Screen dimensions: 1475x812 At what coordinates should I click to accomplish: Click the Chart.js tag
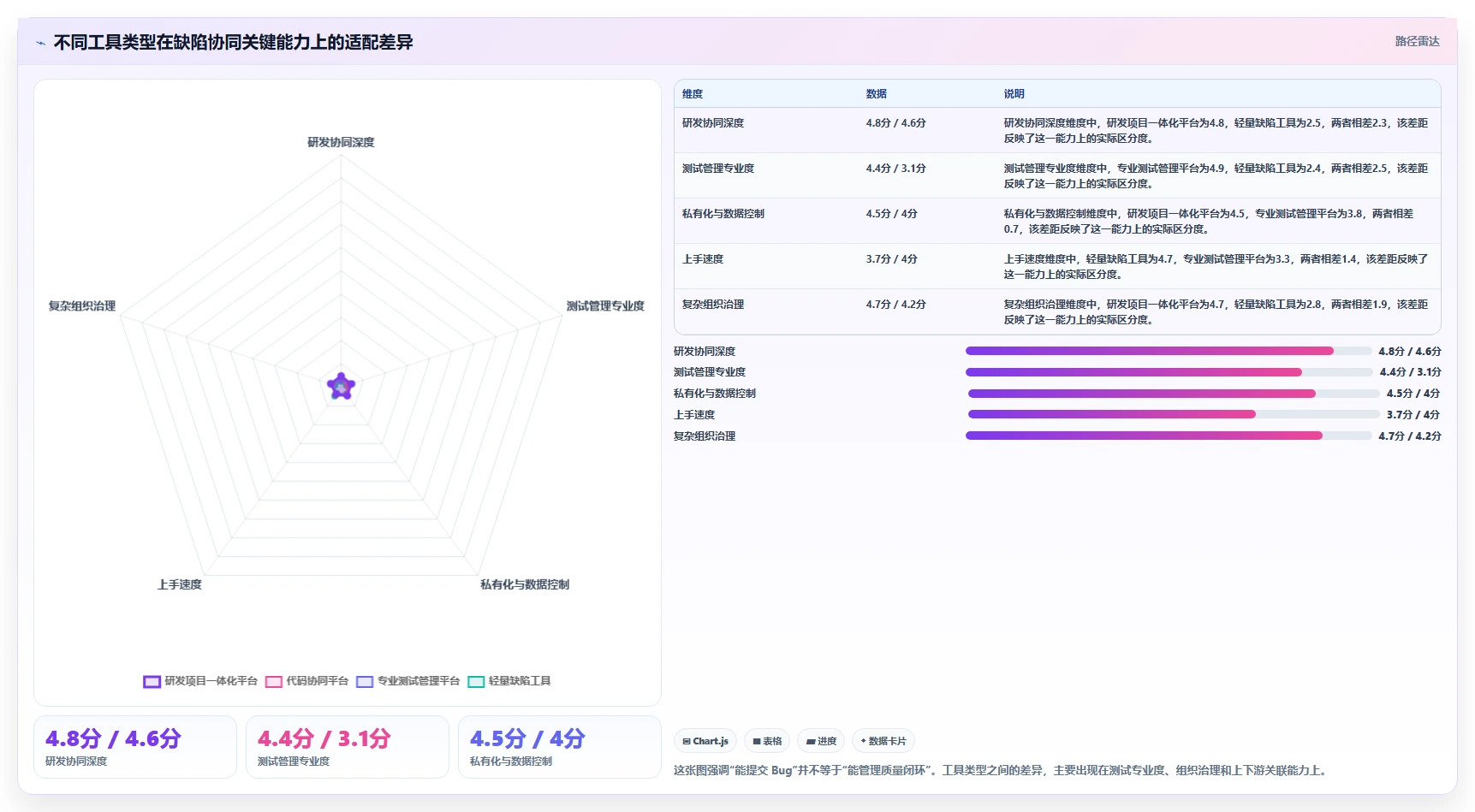(705, 741)
